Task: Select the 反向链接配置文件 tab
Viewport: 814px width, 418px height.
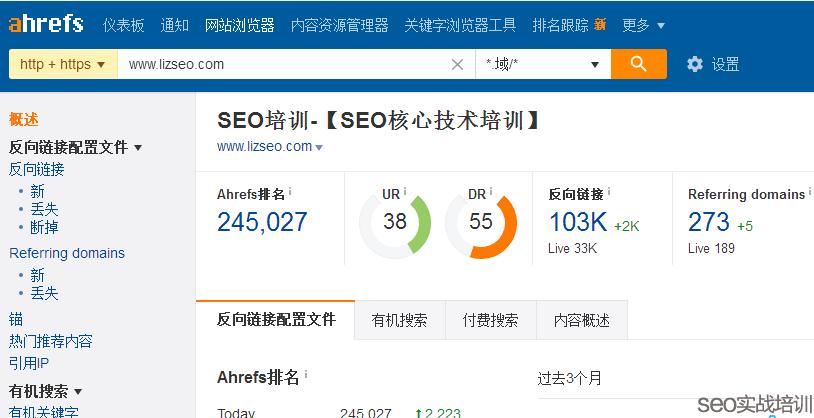Action: 276,319
